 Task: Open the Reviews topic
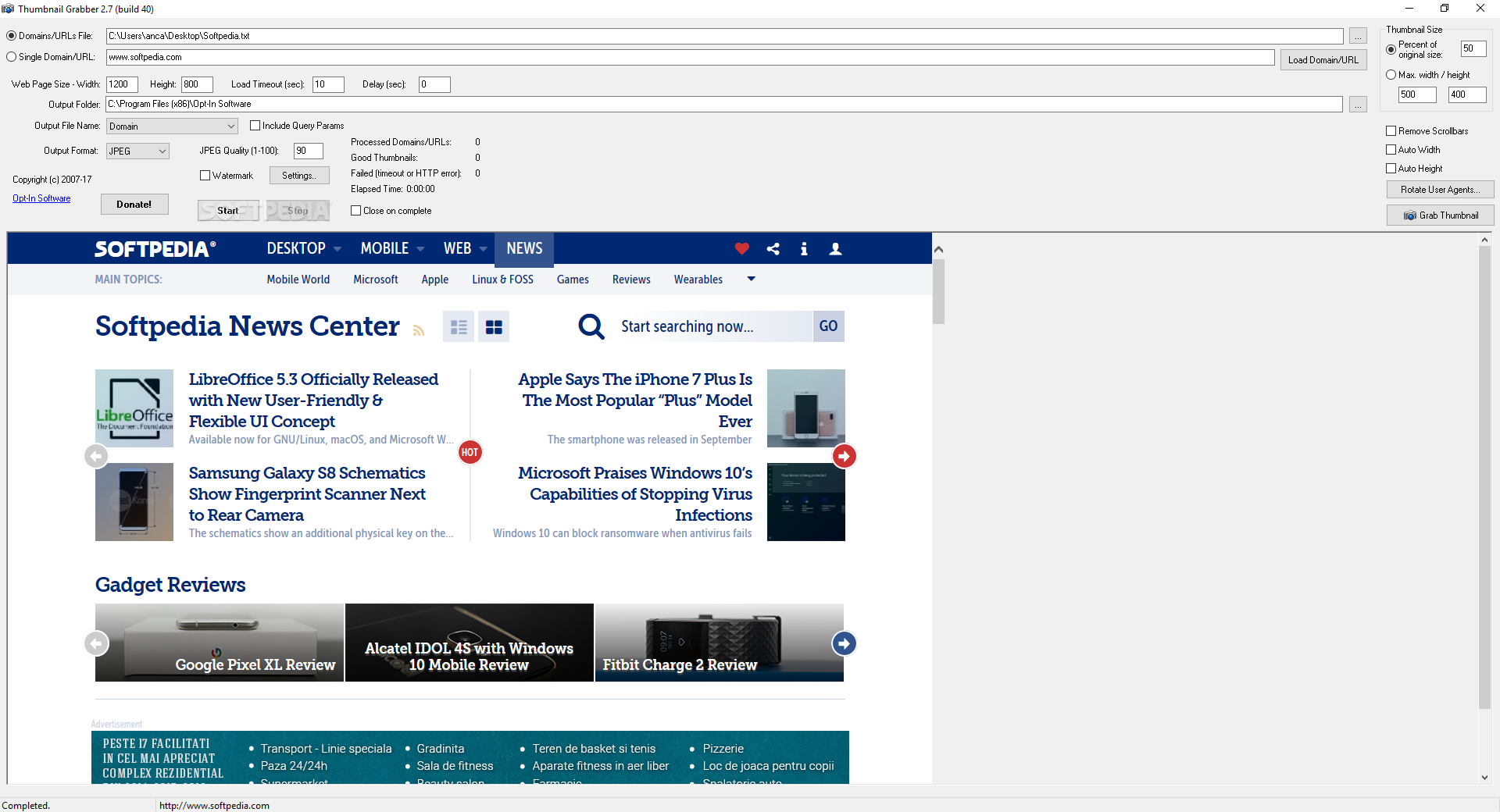click(631, 280)
